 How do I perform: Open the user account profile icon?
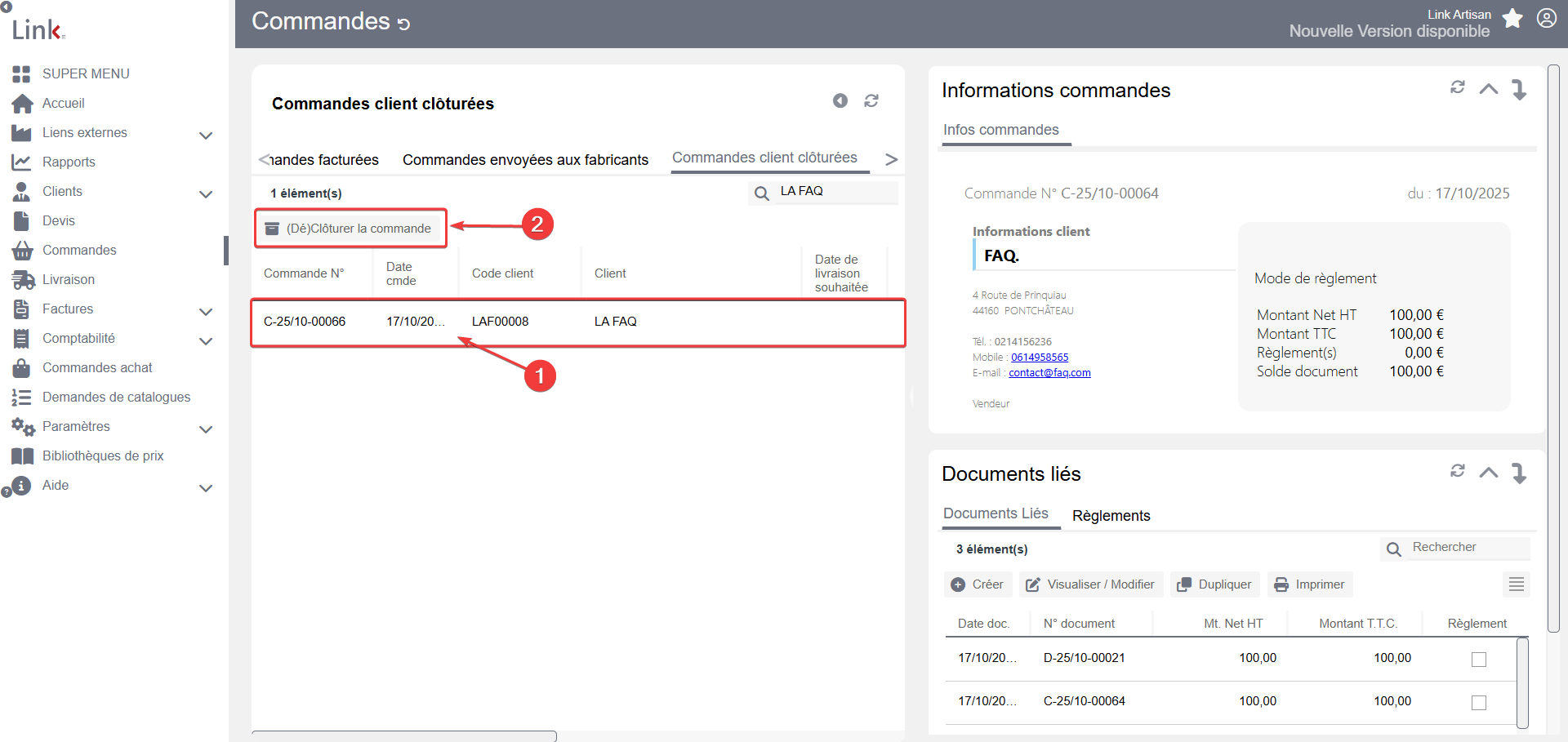(x=1547, y=18)
